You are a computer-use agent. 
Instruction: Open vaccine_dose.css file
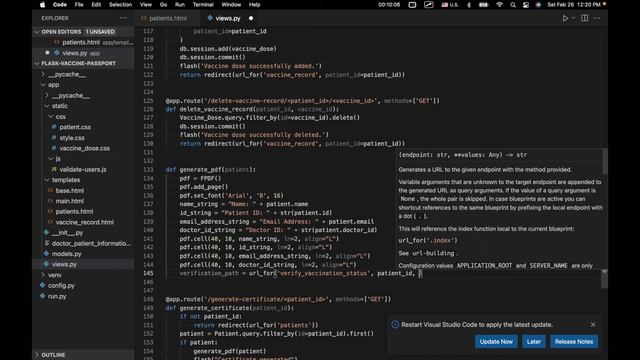pos(84,149)
